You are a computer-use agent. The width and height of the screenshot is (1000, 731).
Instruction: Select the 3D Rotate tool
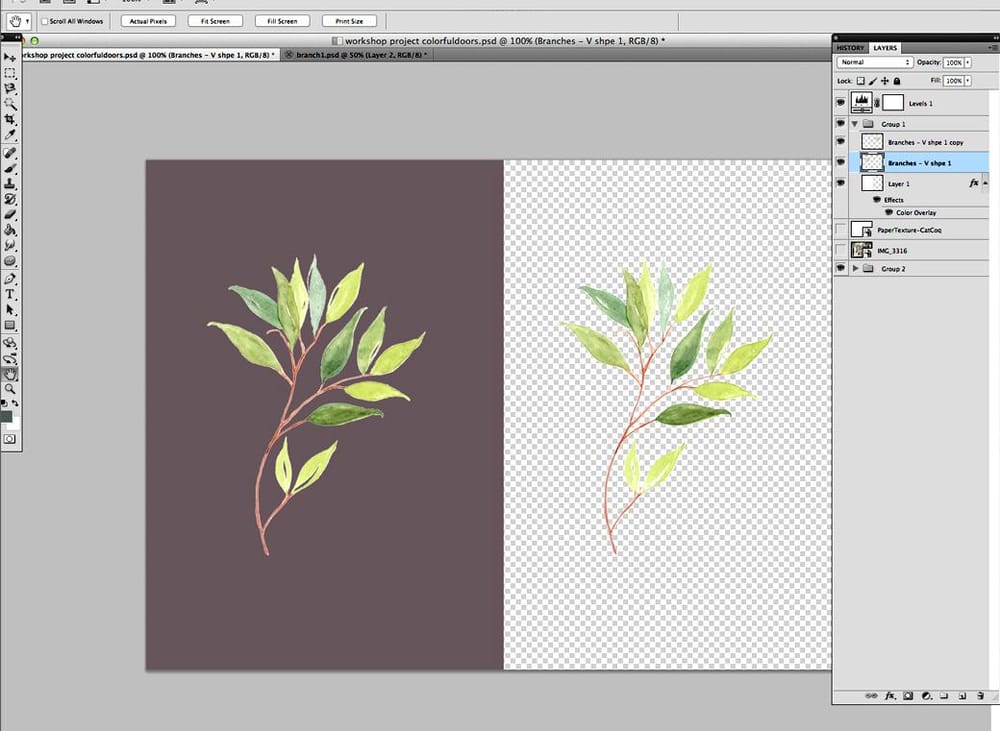click(x=10, y=343)
